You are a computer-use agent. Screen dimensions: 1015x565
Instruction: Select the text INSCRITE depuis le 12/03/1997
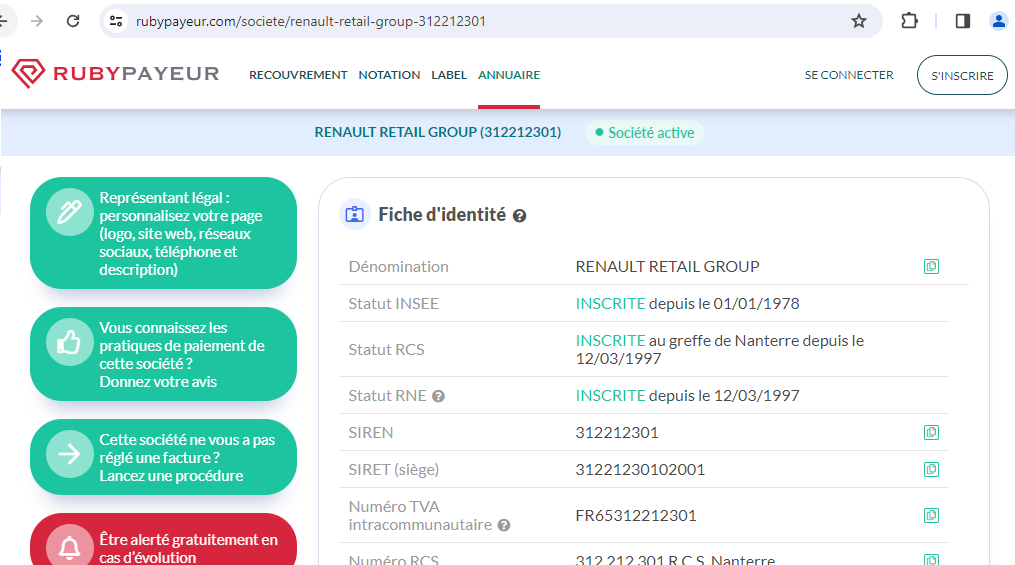(x=687, y=395)
